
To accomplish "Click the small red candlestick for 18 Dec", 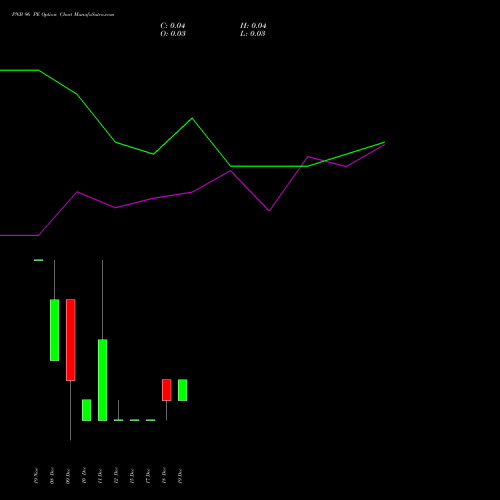I will pyautogui.click(x=167, y=390).
